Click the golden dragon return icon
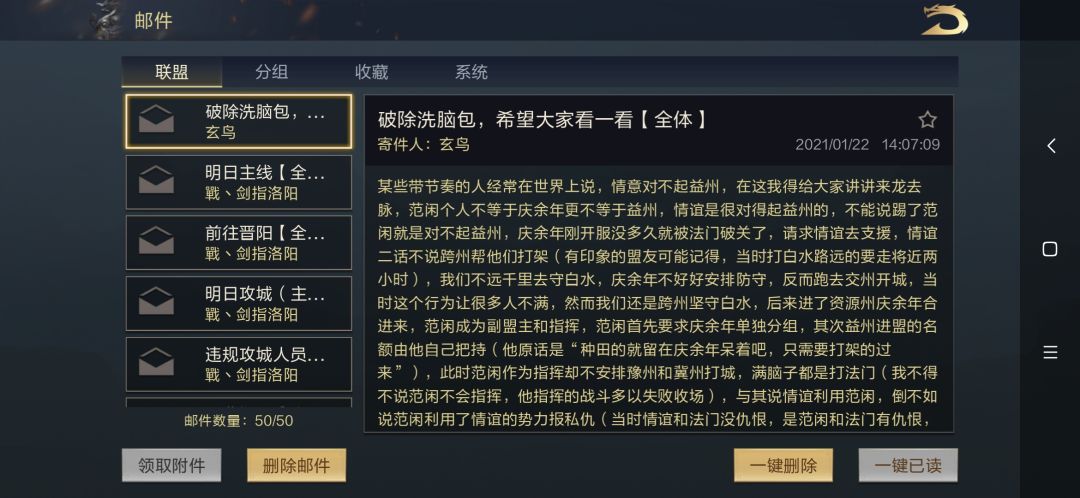The image size is (1080, 498). click(x=944, y=20)
